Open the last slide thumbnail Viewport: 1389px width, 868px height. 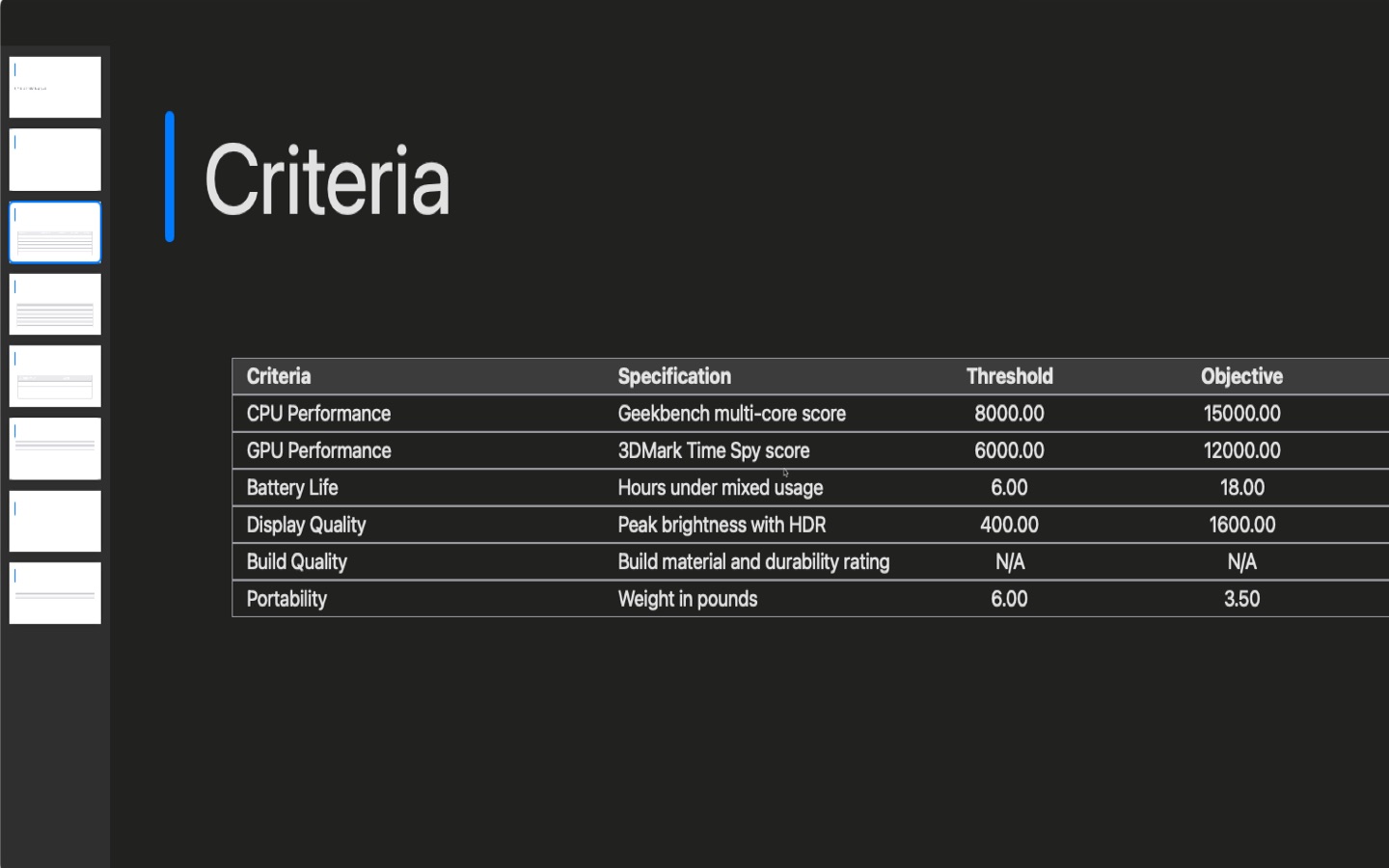click(54, 593)
